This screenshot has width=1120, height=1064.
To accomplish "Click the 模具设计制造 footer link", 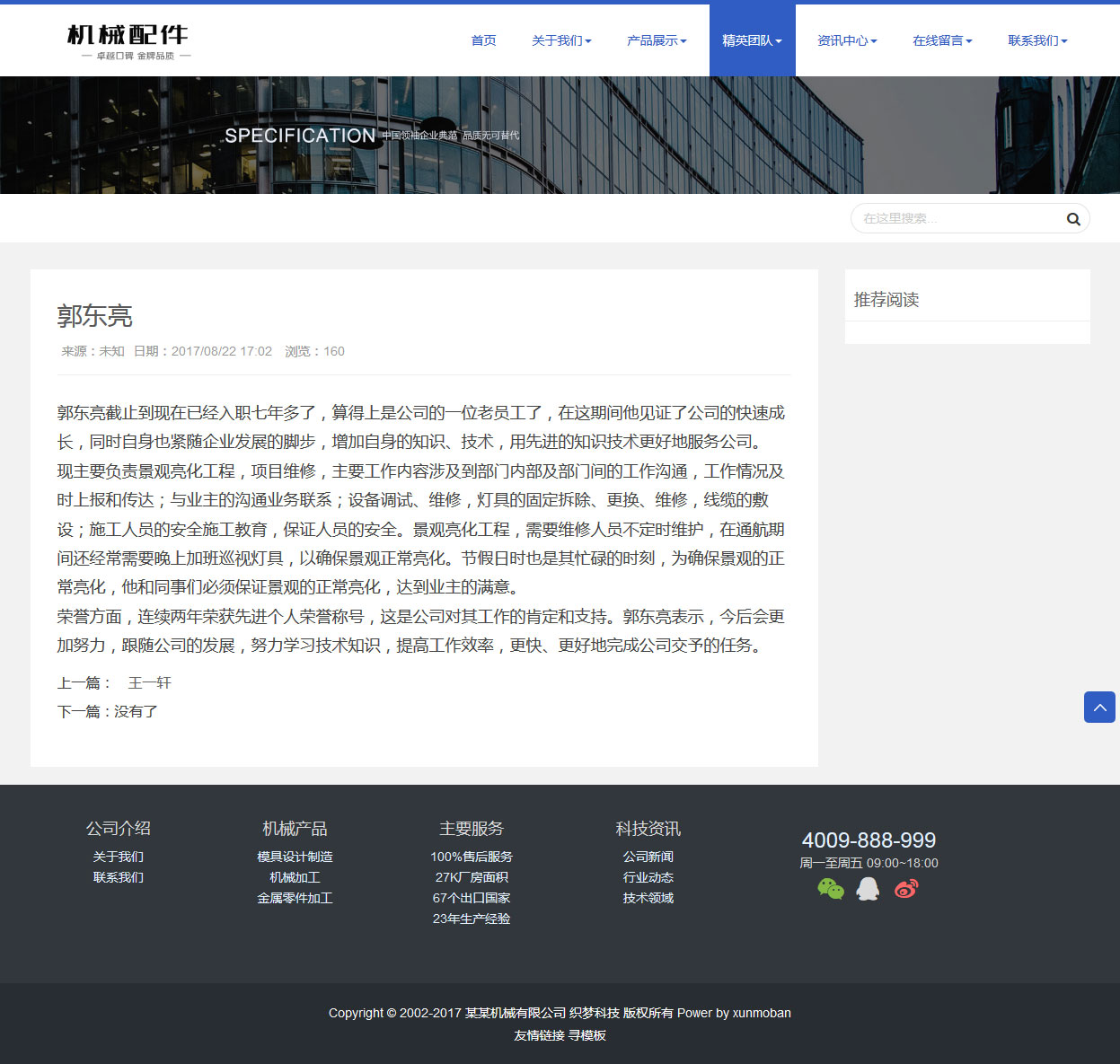I will tap(295, 857).
